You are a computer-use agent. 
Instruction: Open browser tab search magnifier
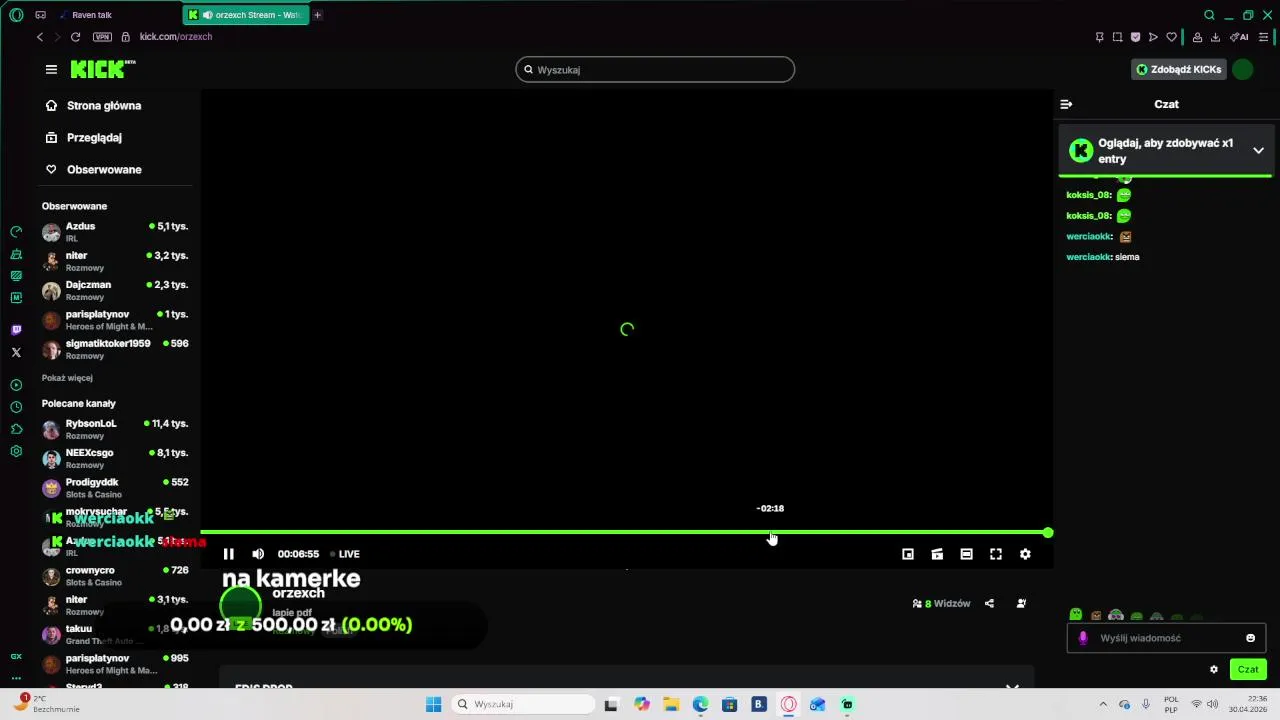click(1209, 15)
